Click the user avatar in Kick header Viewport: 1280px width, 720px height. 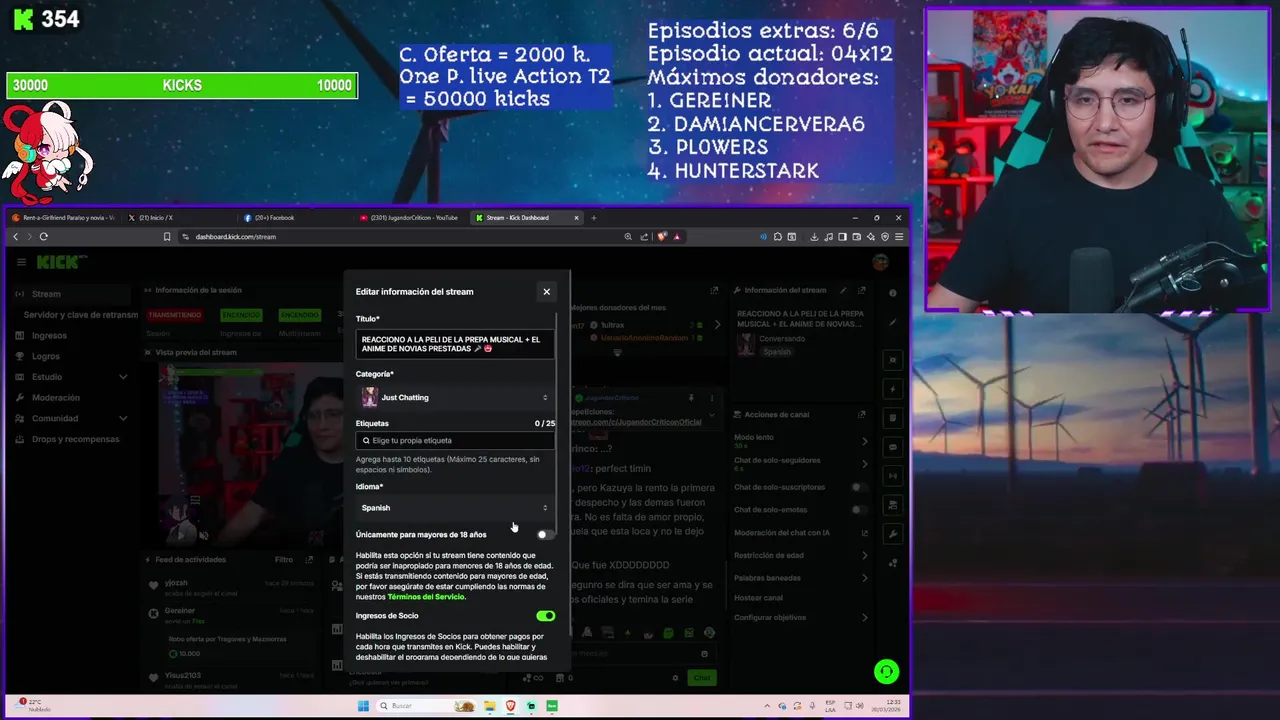[880, 262]
